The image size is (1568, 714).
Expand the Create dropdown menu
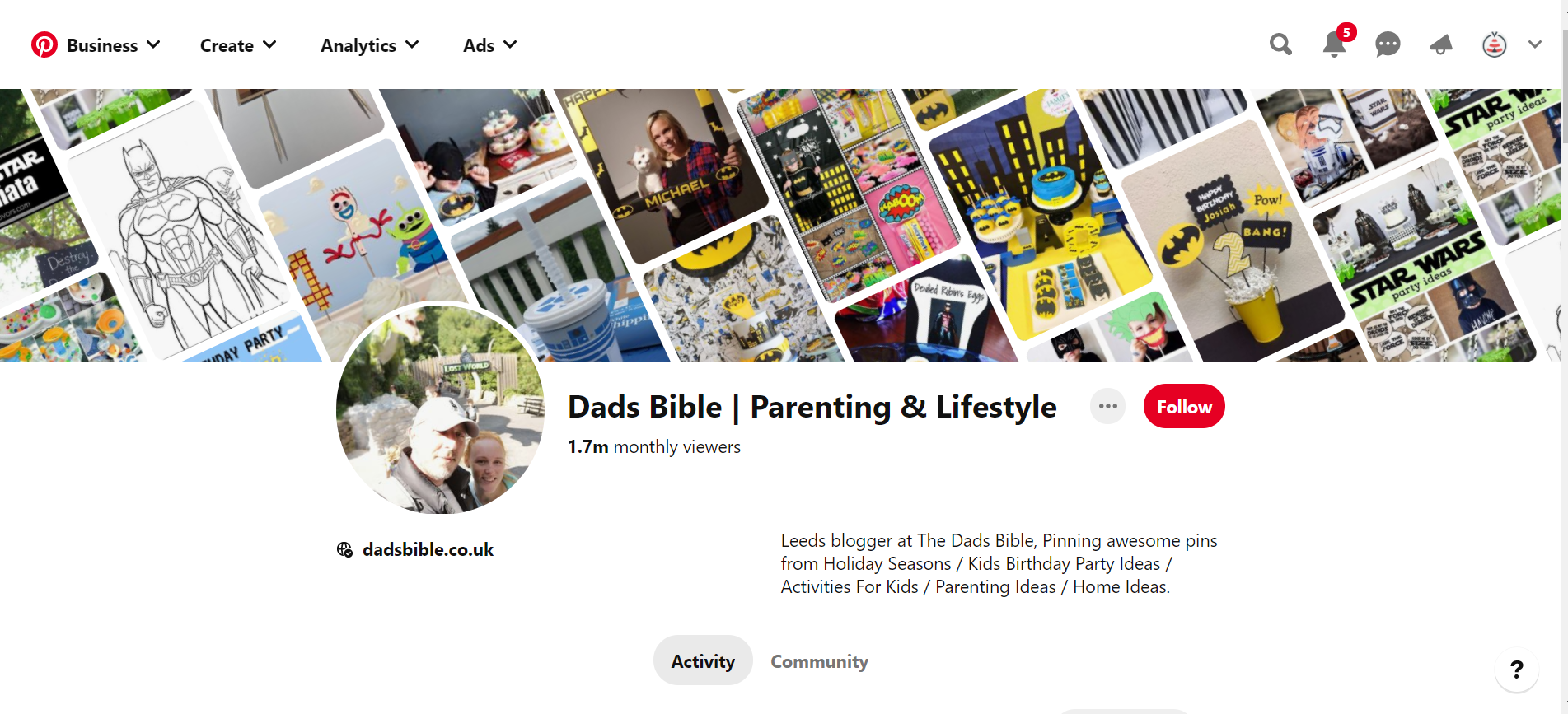click(237, 45)
